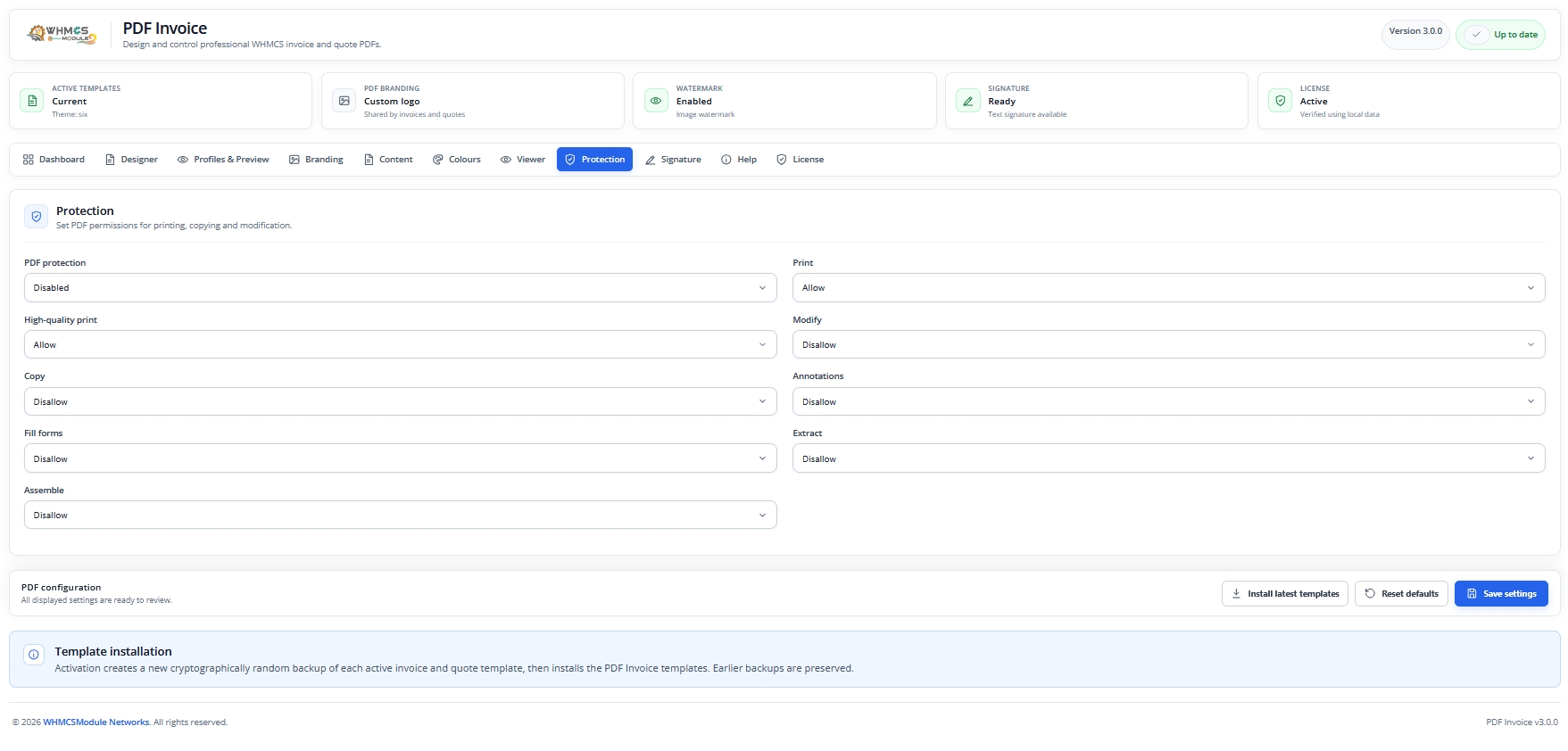
Task: Click the Active Templates Current card
Action: 161,101
